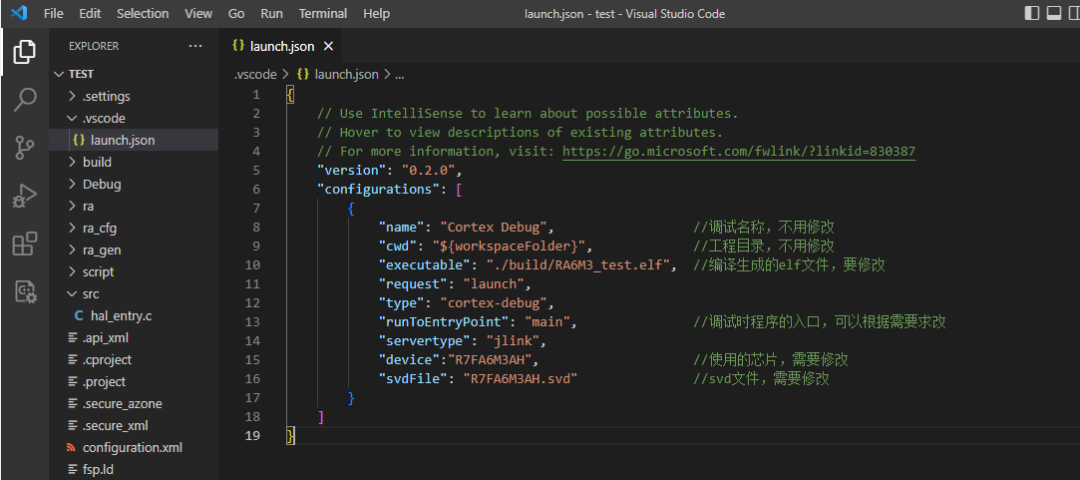The width and height of the screenshot is (1080, 480).
Task: Close the launch.json editor tab
Action: click(x=329, y=46)
